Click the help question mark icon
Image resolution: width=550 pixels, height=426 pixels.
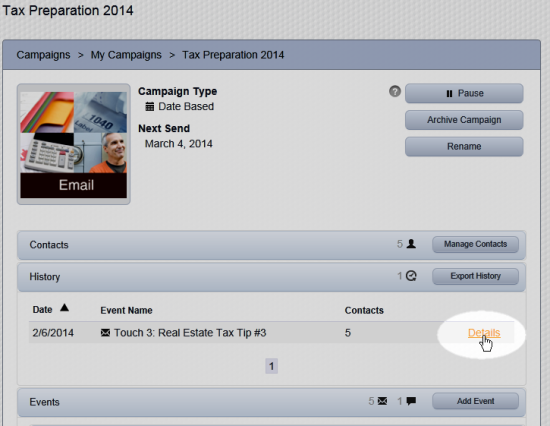[395, 92]
